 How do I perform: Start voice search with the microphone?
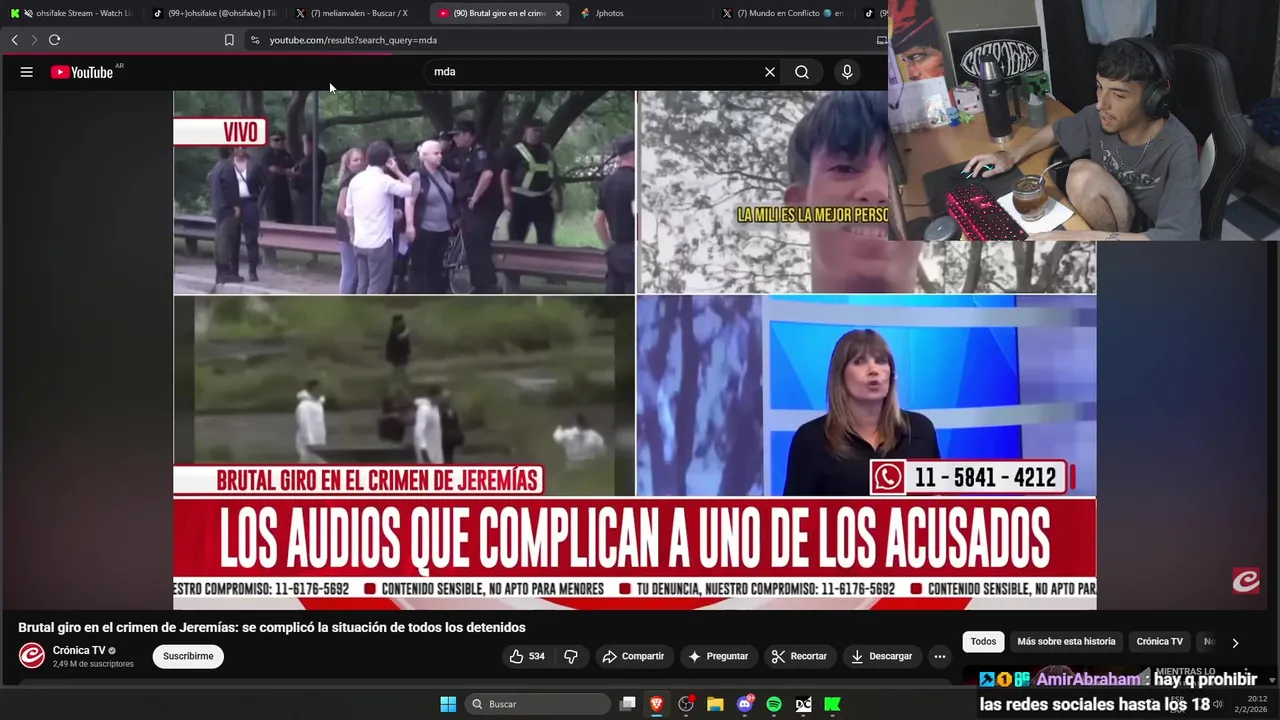point(847,72)
